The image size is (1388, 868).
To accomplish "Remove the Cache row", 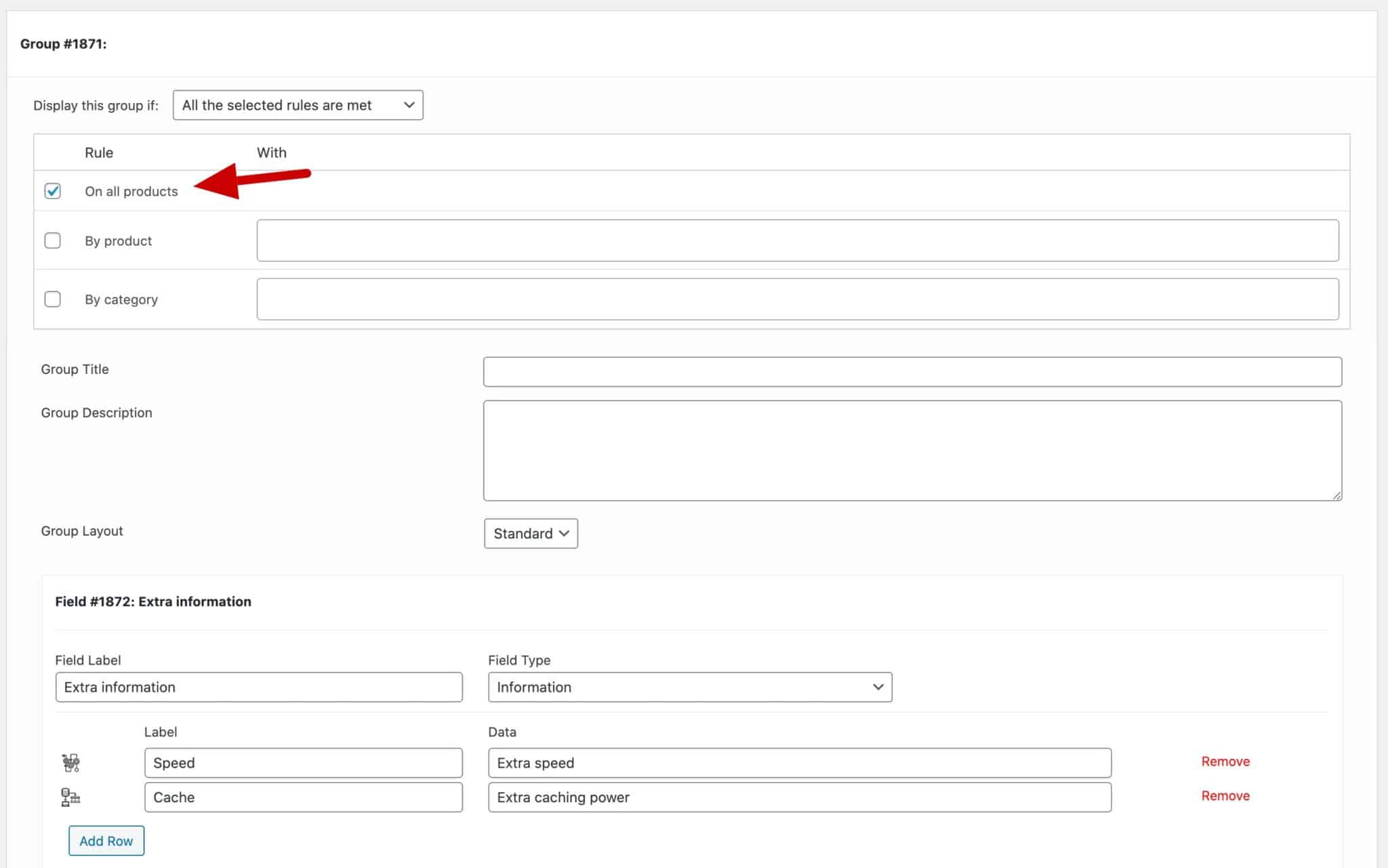I will coord(1225,796).
